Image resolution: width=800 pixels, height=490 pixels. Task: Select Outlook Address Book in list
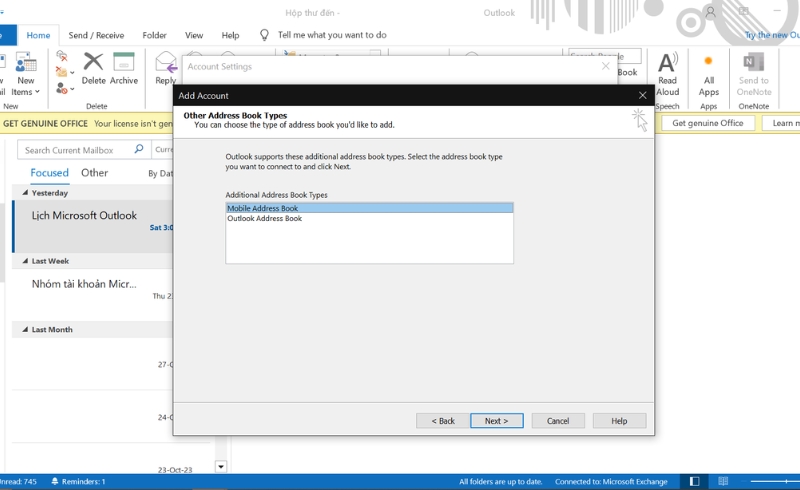coord(369,218)
